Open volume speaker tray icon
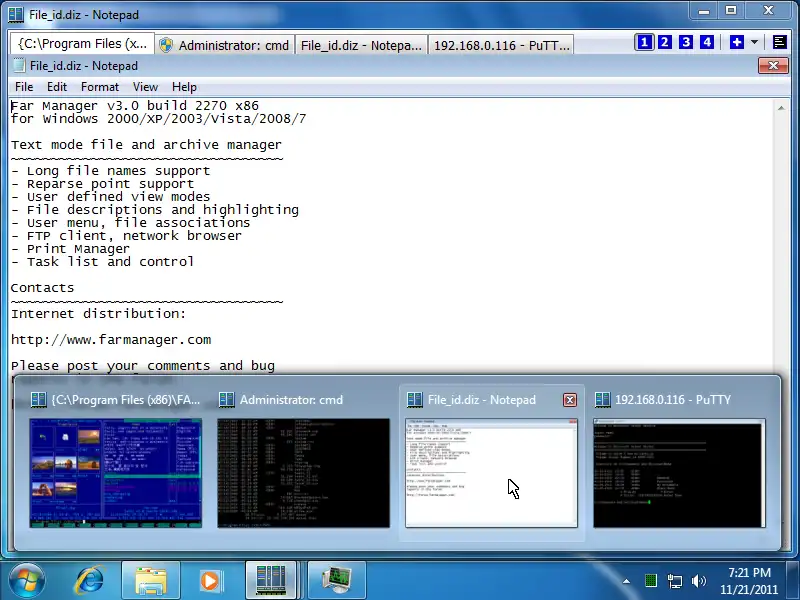Image resolution: width=800 pixels, height=600 pixels. (698, 581)
